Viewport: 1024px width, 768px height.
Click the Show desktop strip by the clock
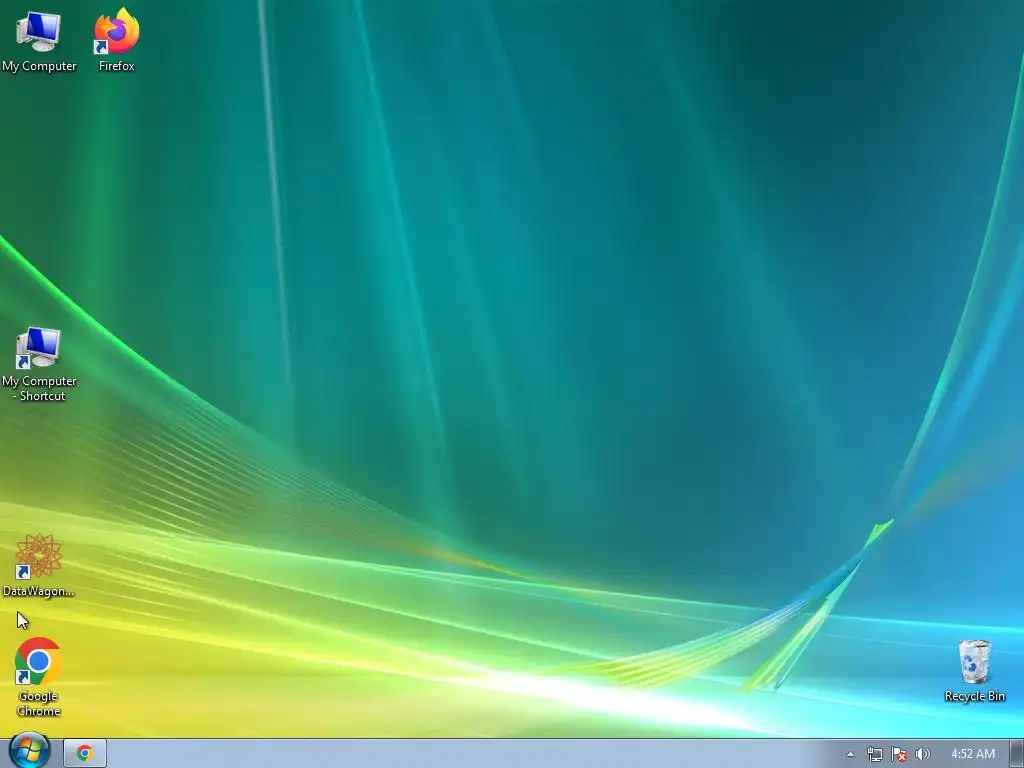(1016, 754)
